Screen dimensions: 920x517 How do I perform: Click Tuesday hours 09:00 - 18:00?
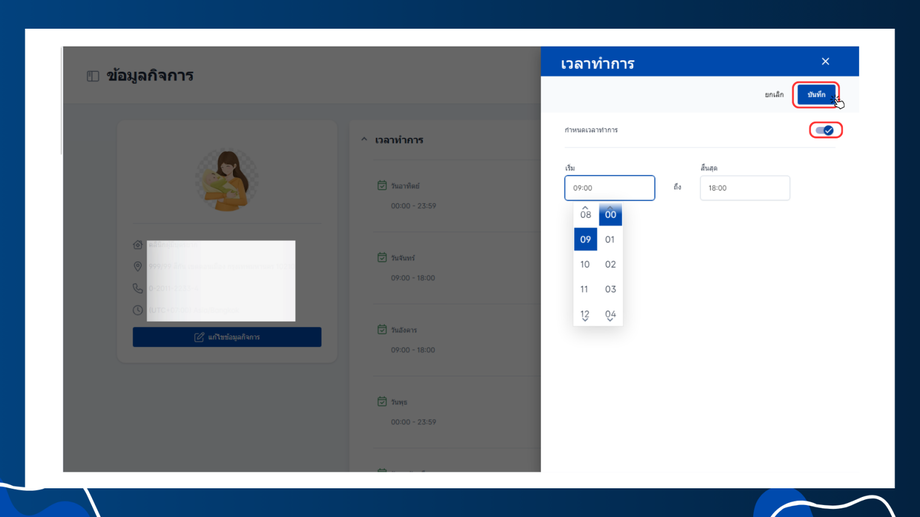[x=413, y=350]
